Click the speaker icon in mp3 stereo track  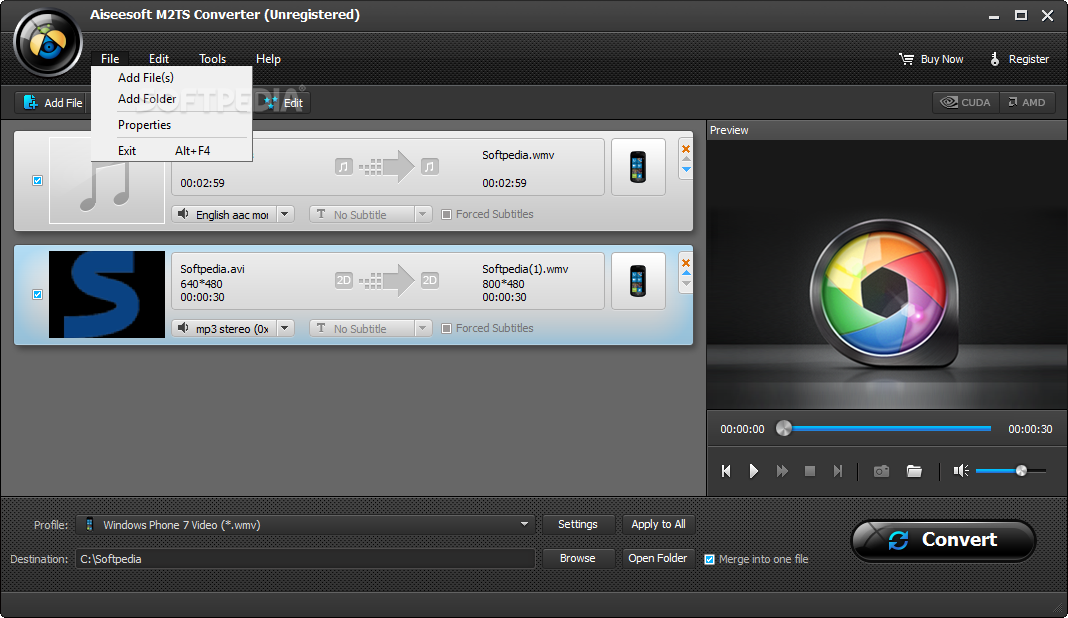point(183,328)
